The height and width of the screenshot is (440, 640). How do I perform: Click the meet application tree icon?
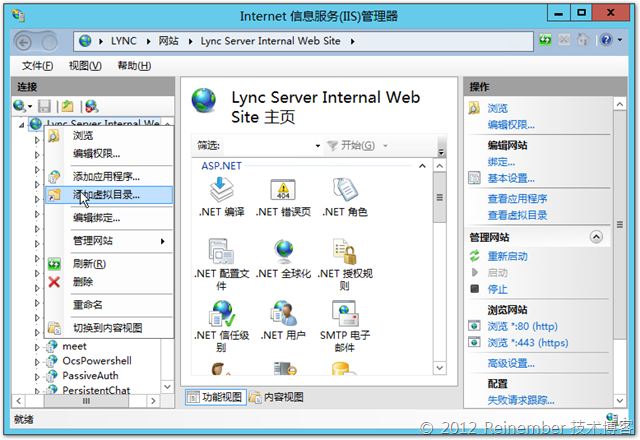click(52, 346)
